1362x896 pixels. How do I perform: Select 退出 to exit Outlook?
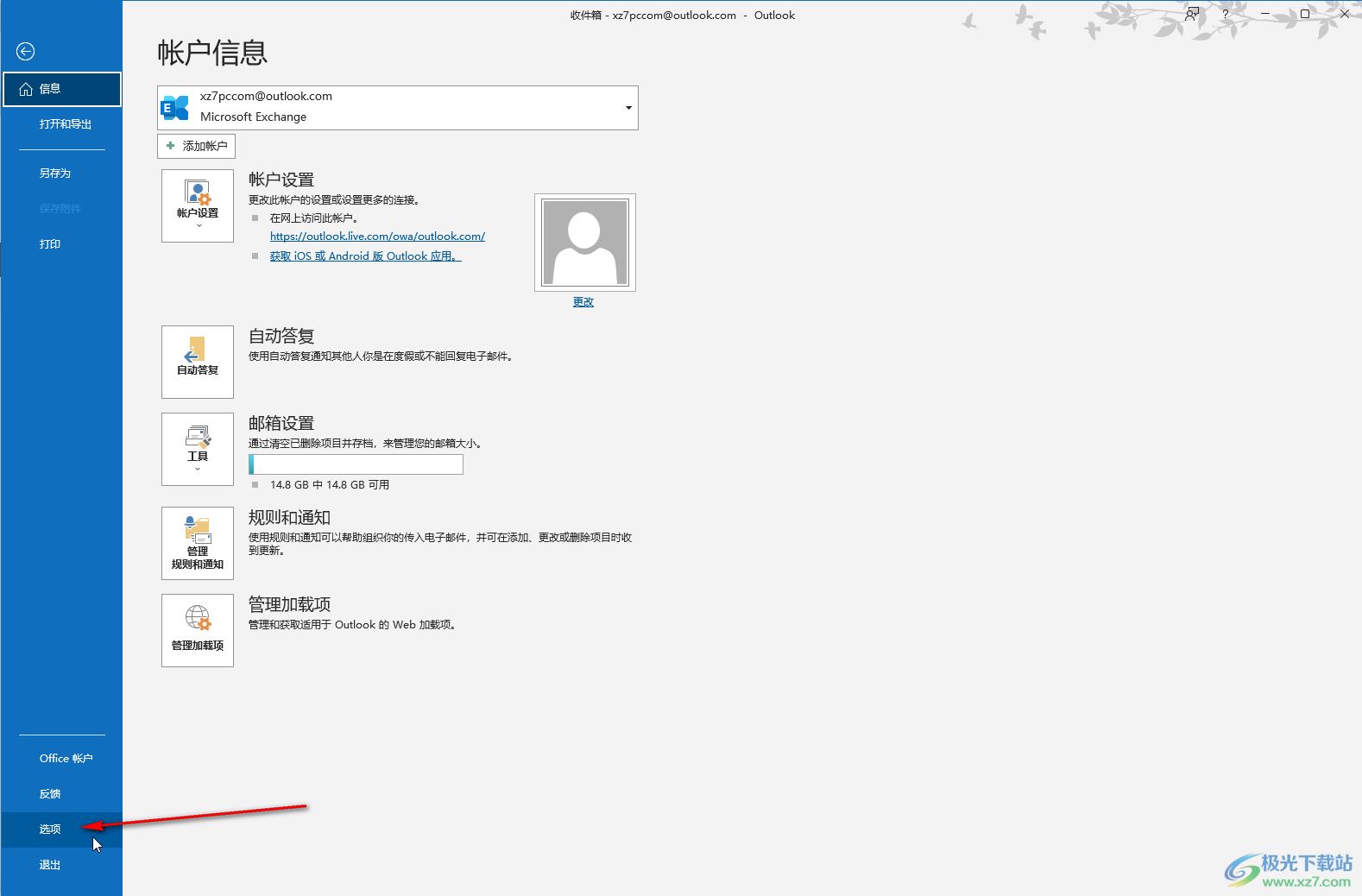coord(61,865)
